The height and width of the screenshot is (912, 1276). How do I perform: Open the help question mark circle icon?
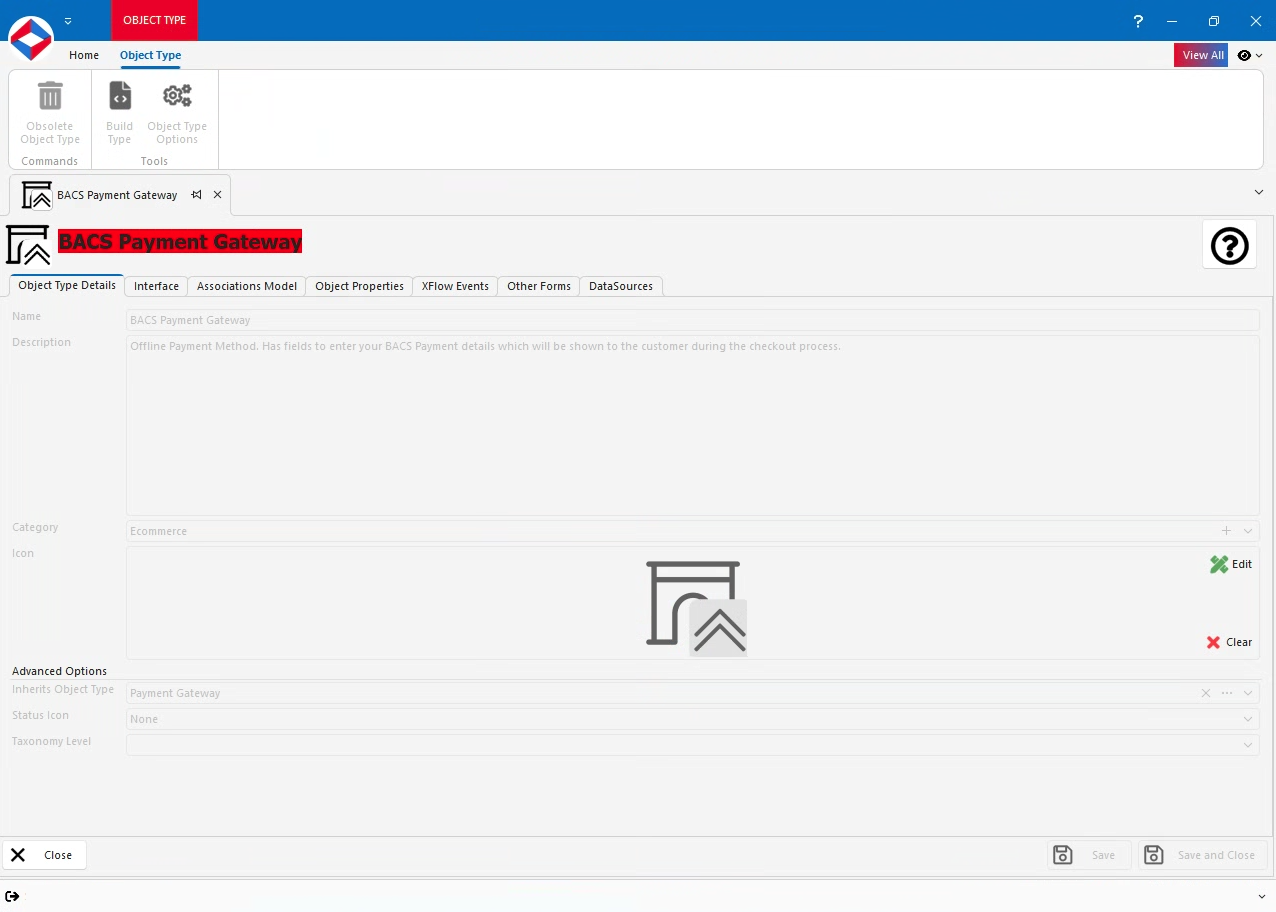pos(1229,244)
